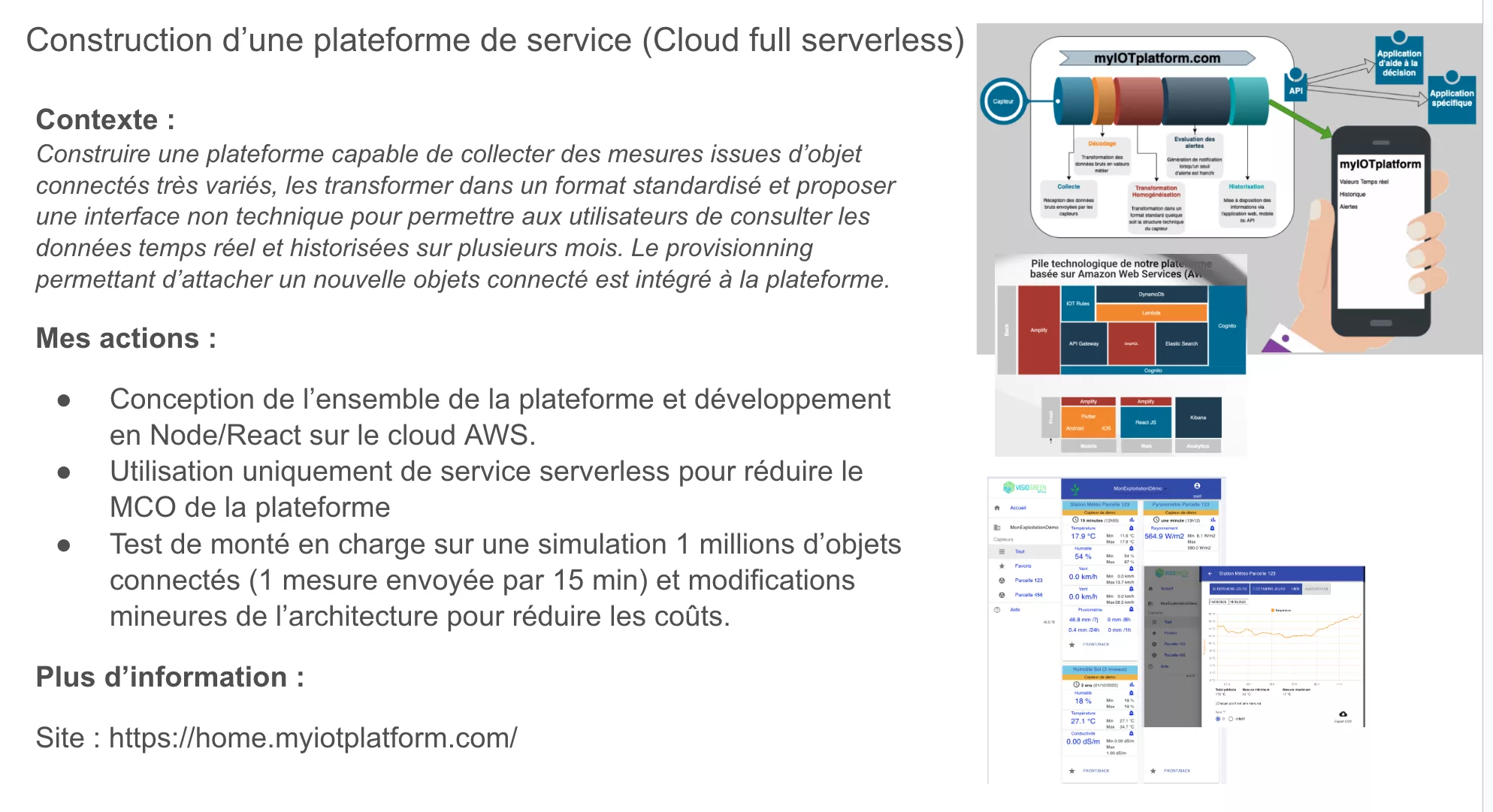This screenshot has width=1493, height=812.
Task: Click the VisioGreen logo above the light sidebar
Action: pos(1025,488)
